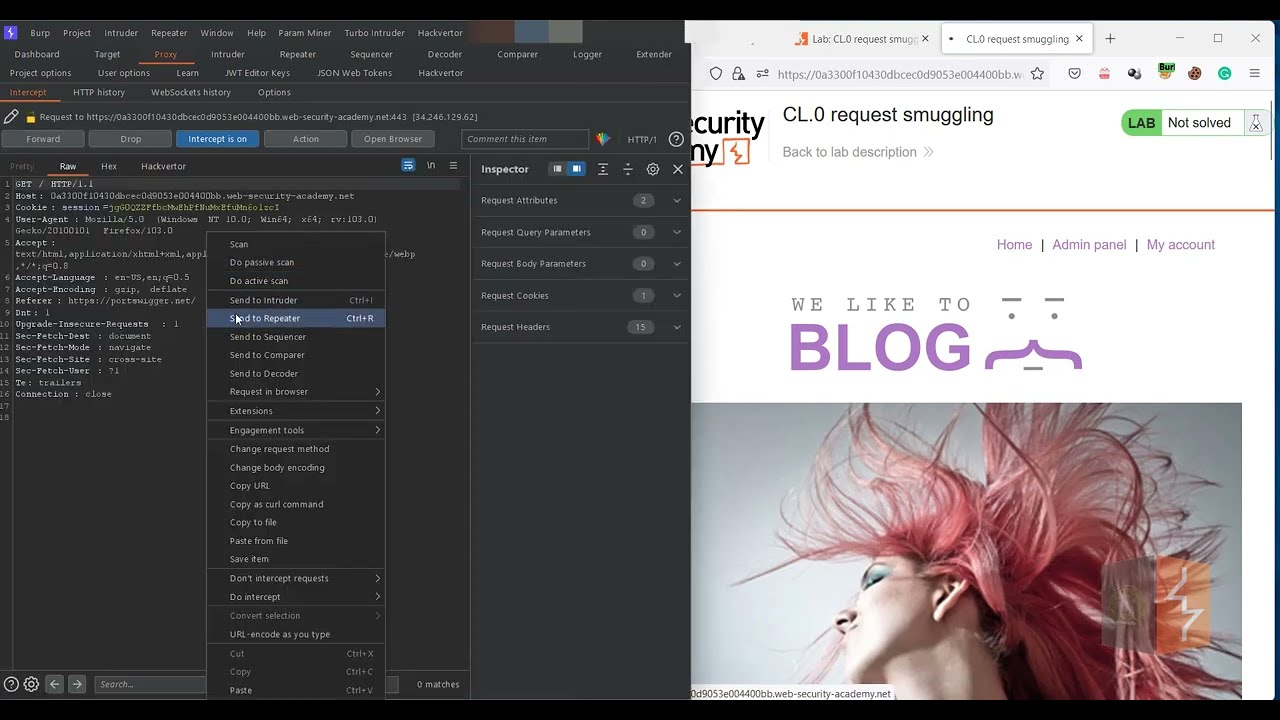Click the bottom-left help icon in editor
The width and height of the screenshot is (1280, 720).
(x=11, y=684)
